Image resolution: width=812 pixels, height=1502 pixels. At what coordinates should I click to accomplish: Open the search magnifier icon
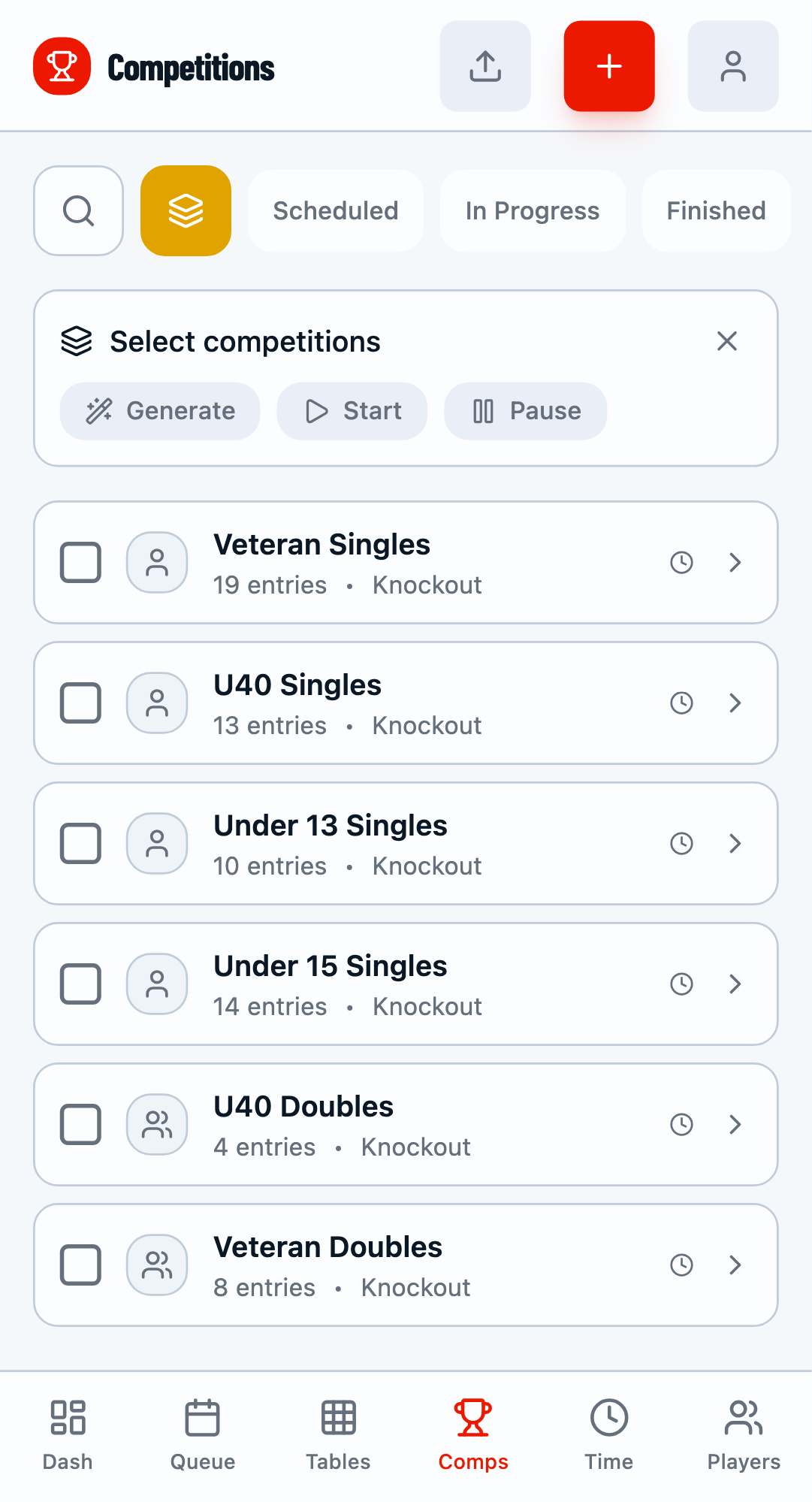coord(78,210)
